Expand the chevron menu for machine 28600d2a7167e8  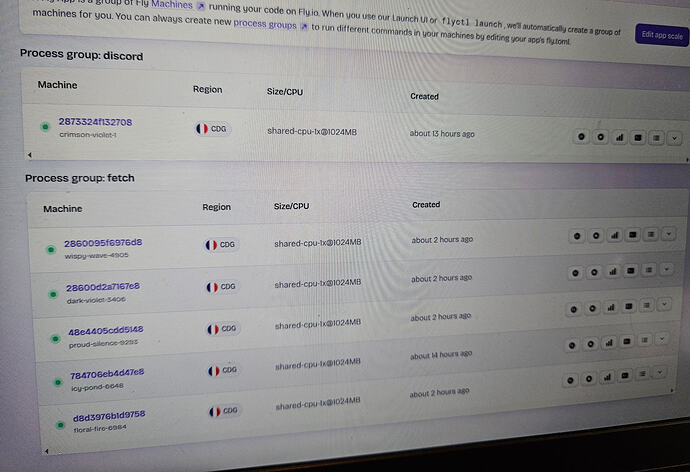[666, 269]
